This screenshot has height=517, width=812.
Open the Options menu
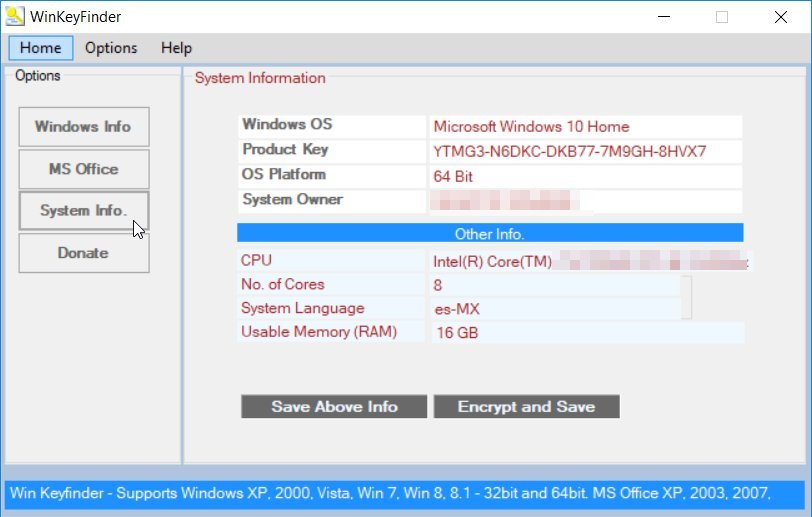(x=111, y=48)
